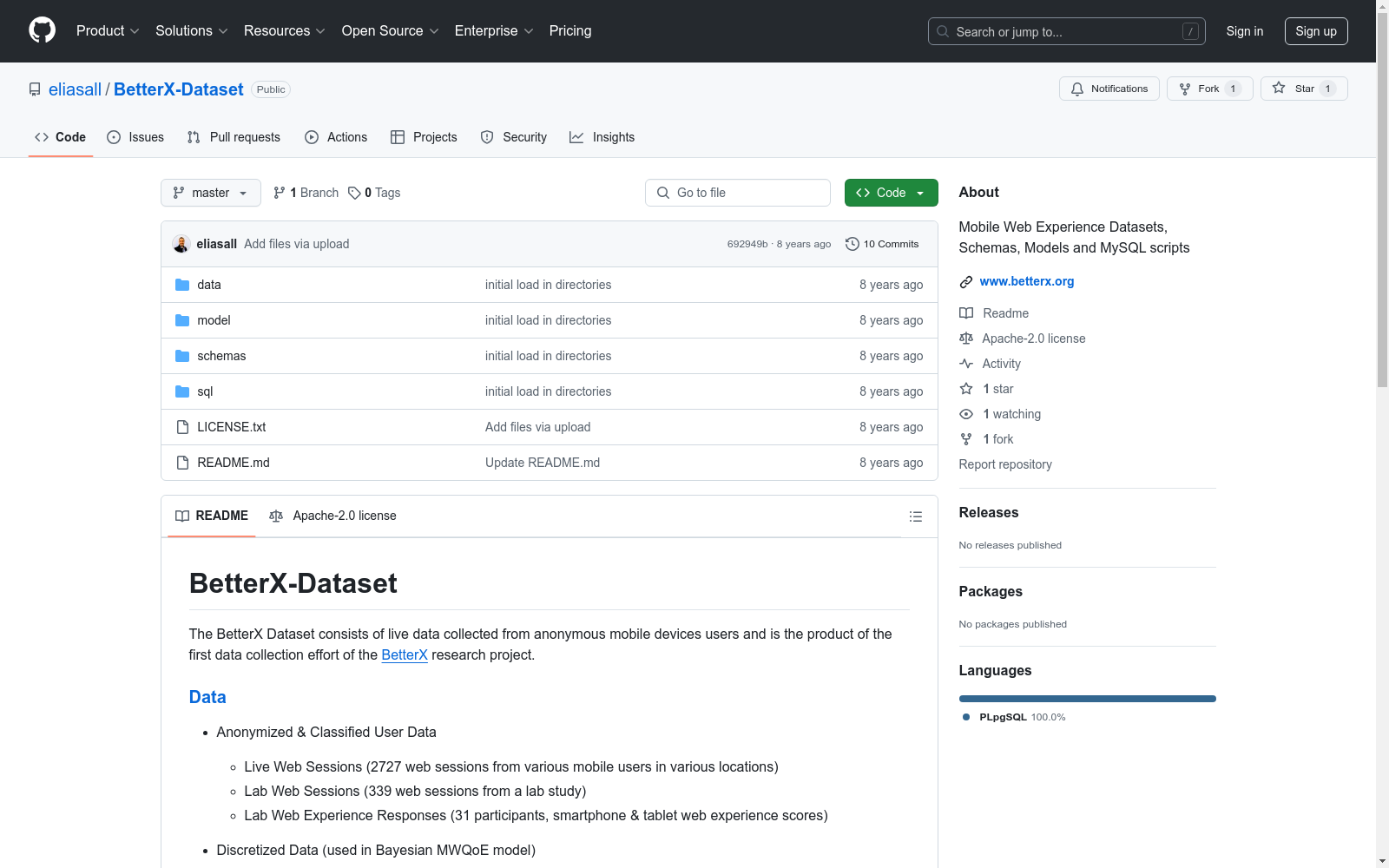The image size is (1389, 868).
Task: Click the model folder icon
Action: pos(182,320)
